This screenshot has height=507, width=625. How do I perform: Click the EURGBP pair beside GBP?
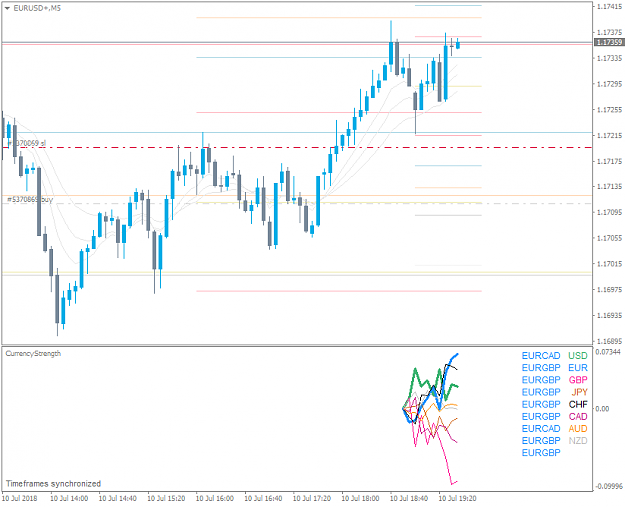coord(541,380)
